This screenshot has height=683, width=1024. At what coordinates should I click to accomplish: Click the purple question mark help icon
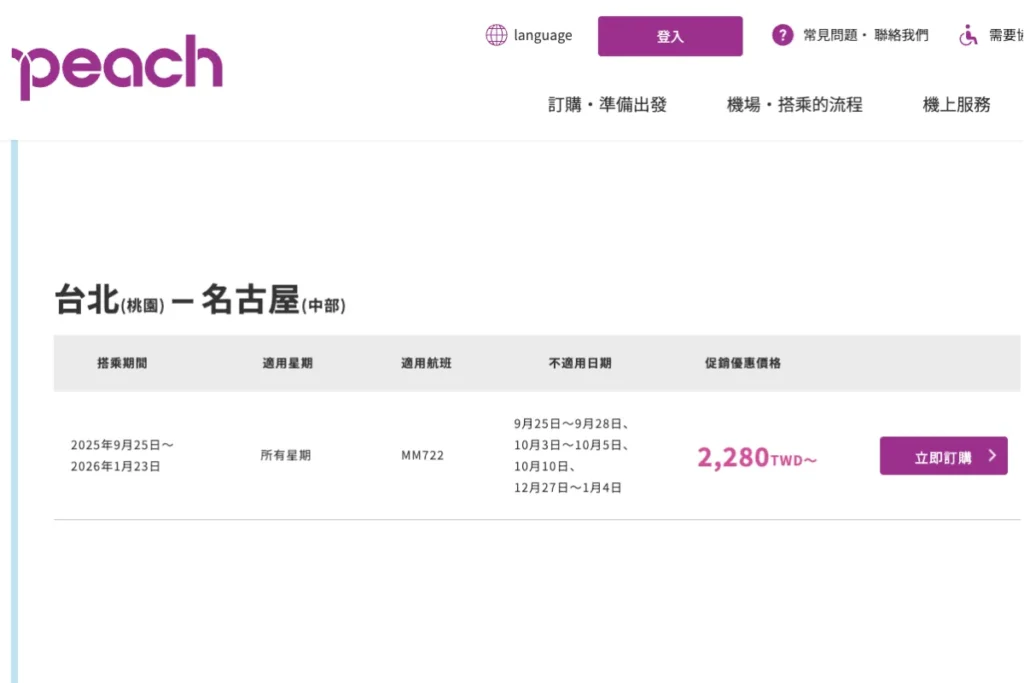coord(782,35)
